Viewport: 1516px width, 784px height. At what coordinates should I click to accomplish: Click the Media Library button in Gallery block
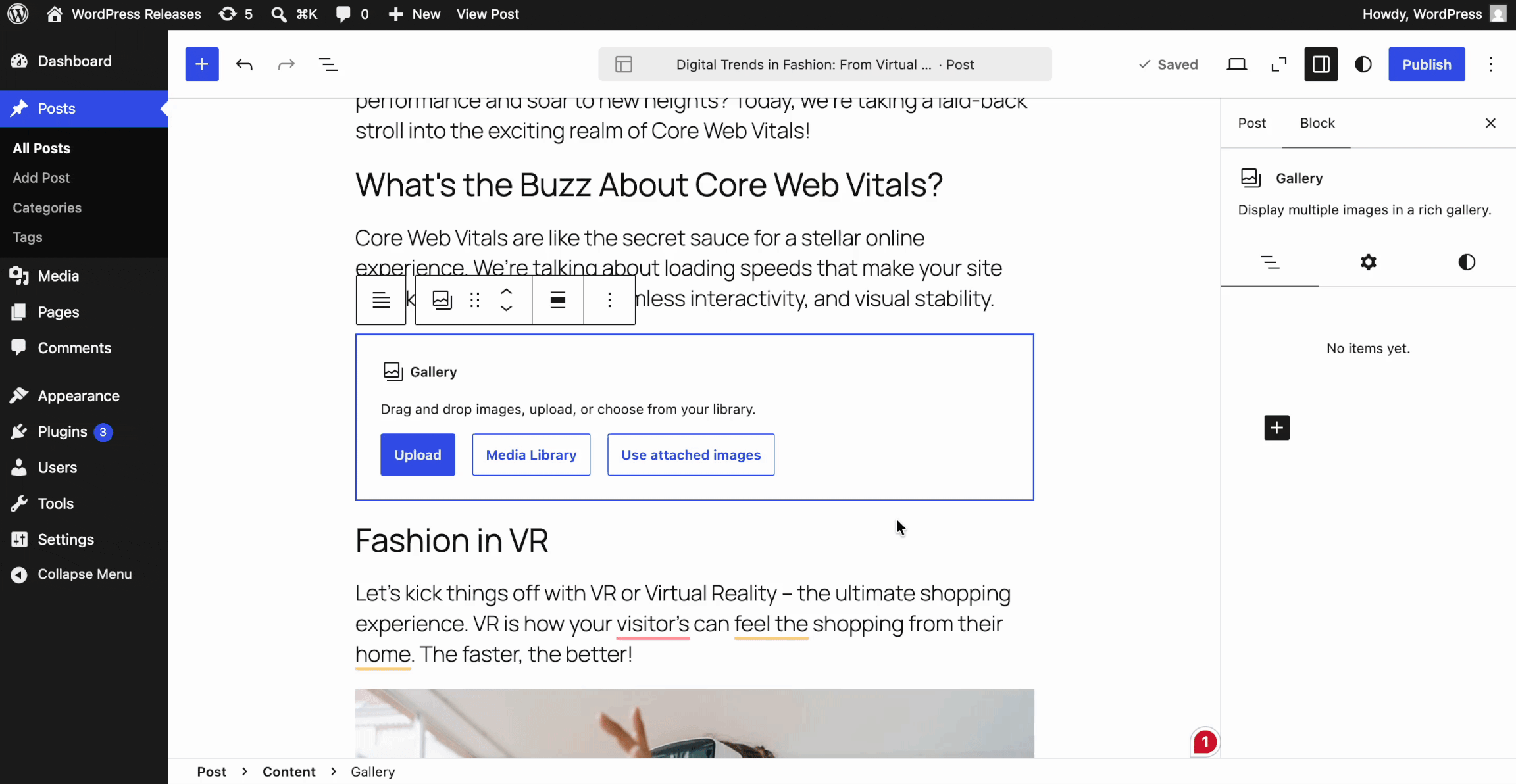[x=531, y=454]
